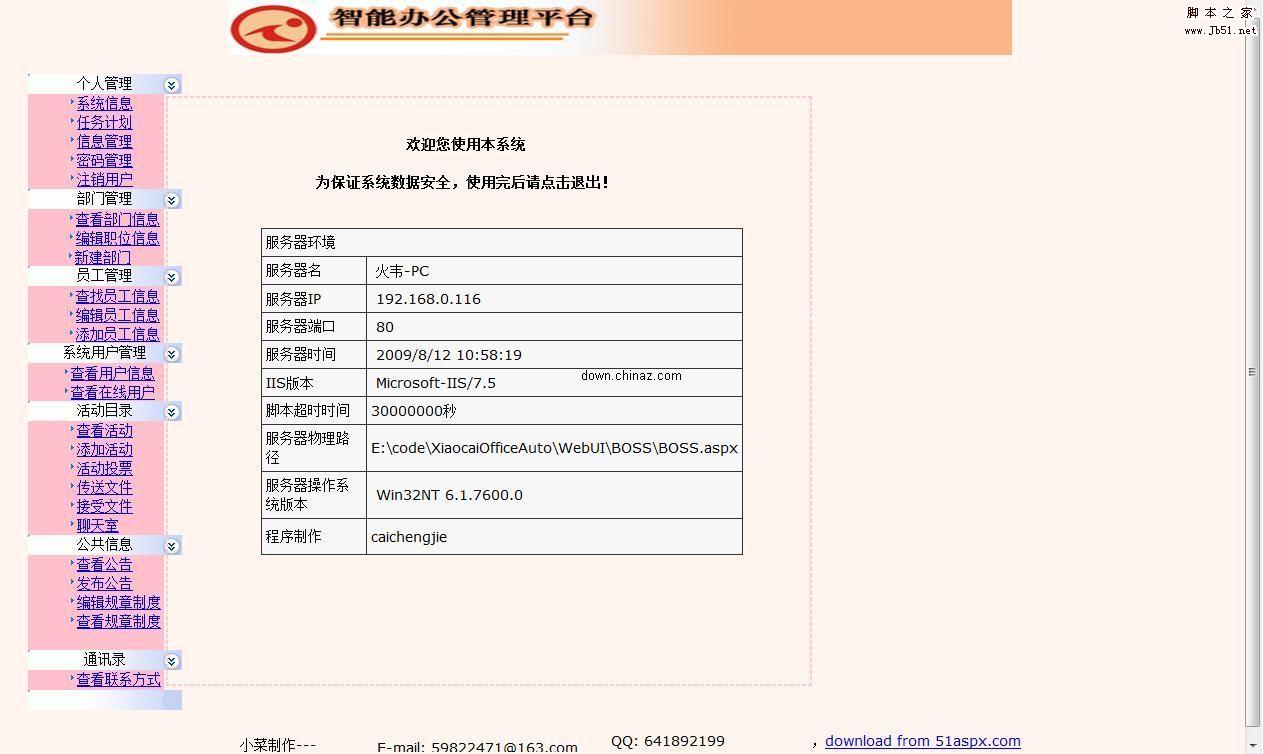Collapse the 公共信息 section chevron
Viewport: 1263px width, 754px height.
[x=171, y=546]
